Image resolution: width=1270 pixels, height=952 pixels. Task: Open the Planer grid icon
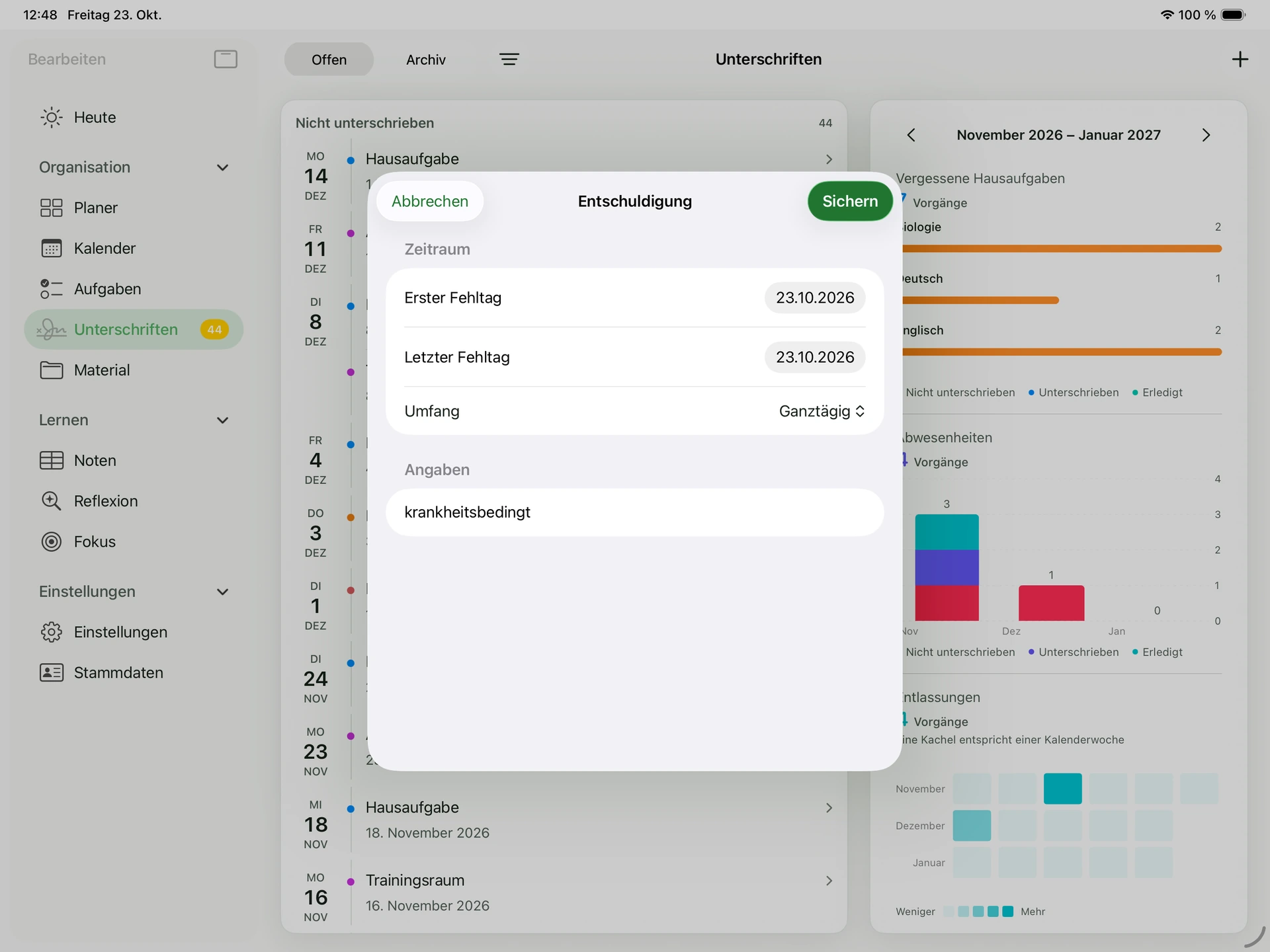click(x=52, y=208)
